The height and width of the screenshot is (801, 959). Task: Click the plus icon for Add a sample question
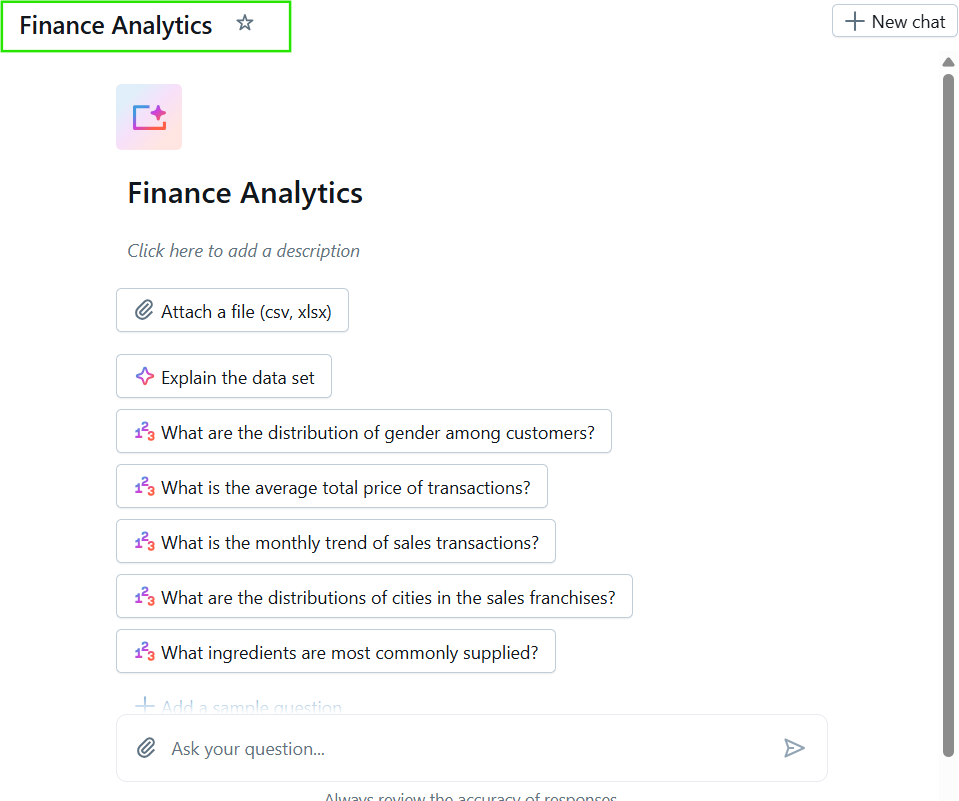144,706
